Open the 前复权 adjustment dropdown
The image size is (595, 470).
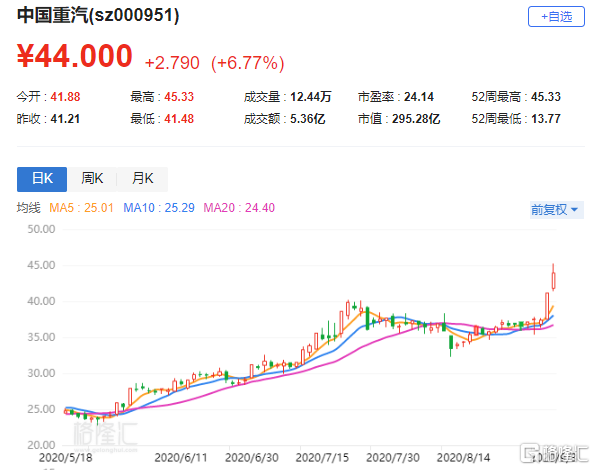[557, 209]
